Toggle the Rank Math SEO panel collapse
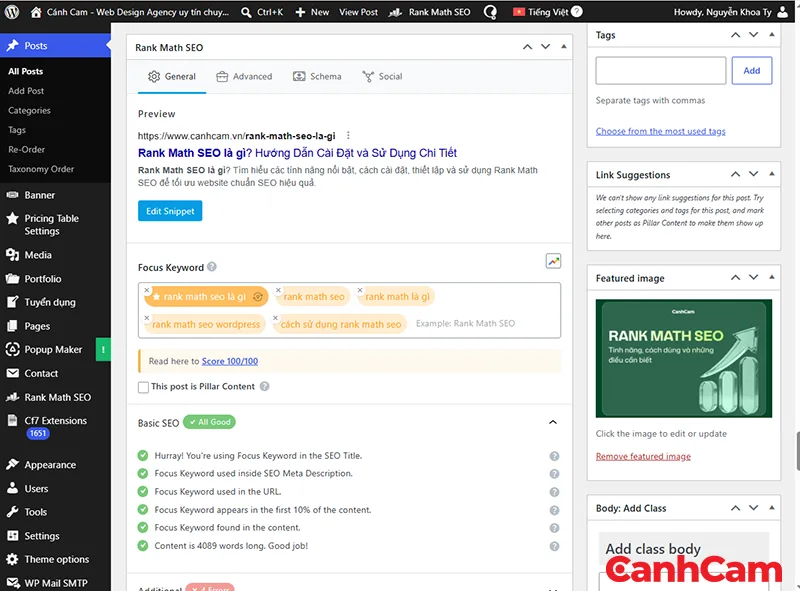 [x=564, y=46]
